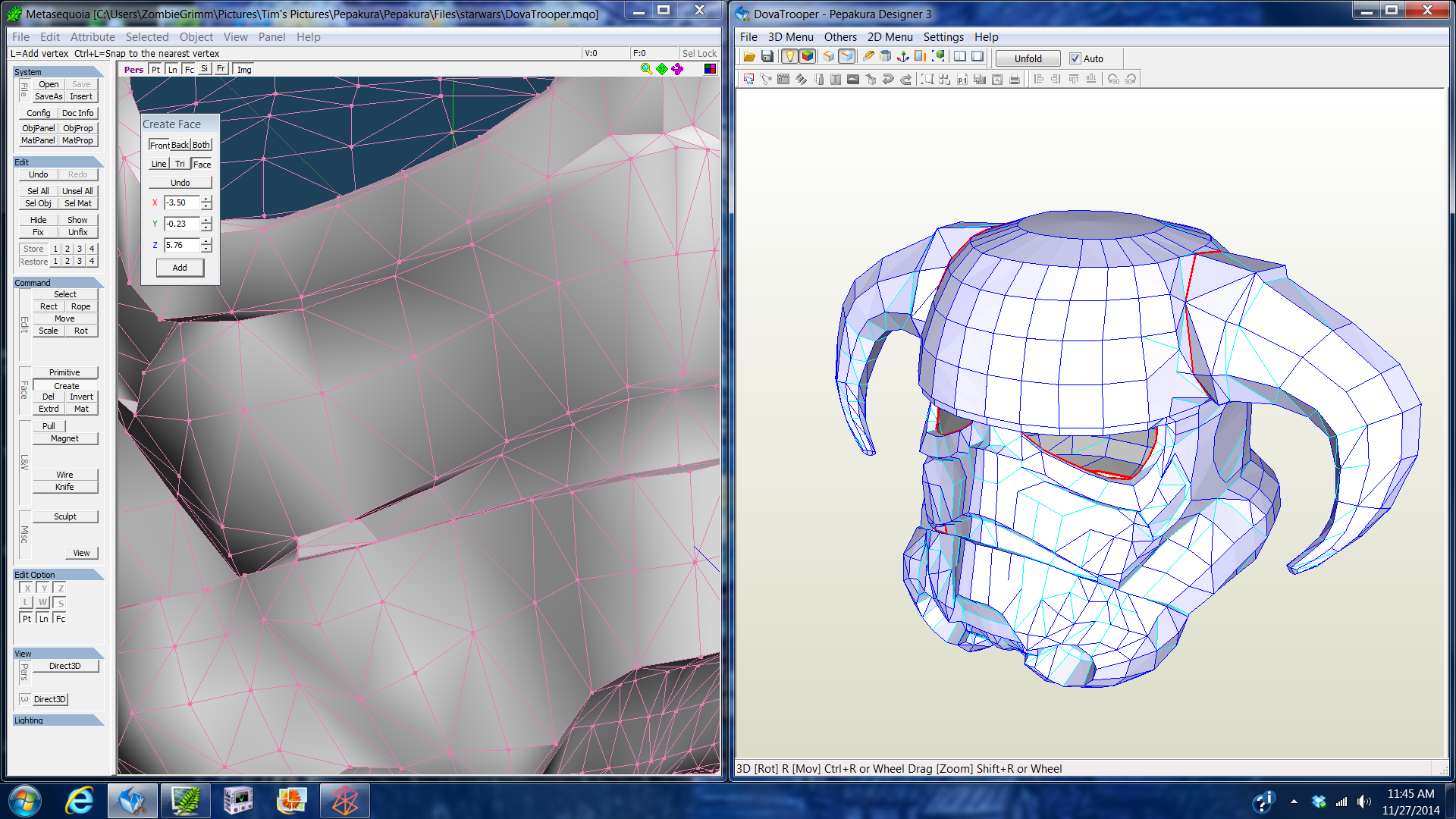Toggle Fc face display in viewport header
Screen dimensions: 1456x819
[189, 69]
